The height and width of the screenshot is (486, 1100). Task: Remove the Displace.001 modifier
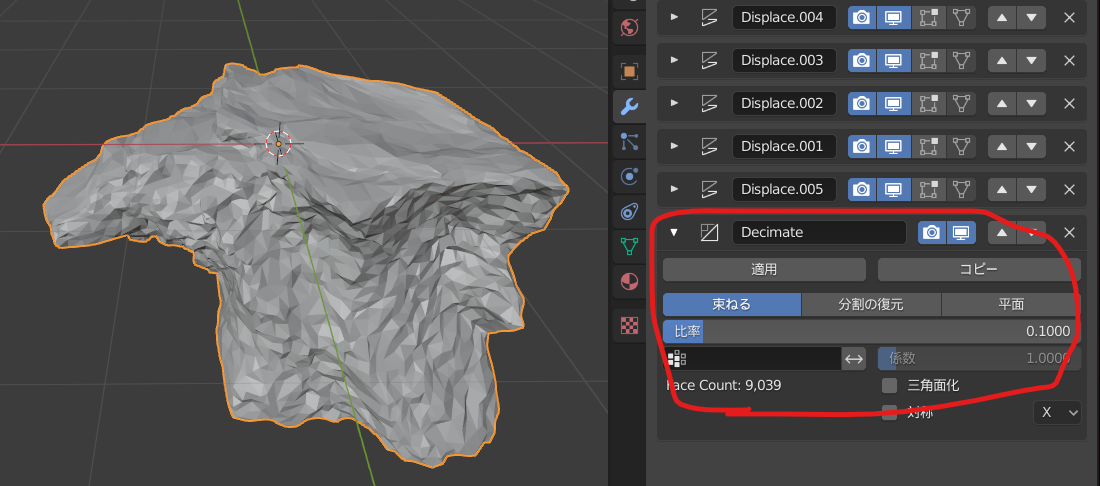click(1069, 147)
